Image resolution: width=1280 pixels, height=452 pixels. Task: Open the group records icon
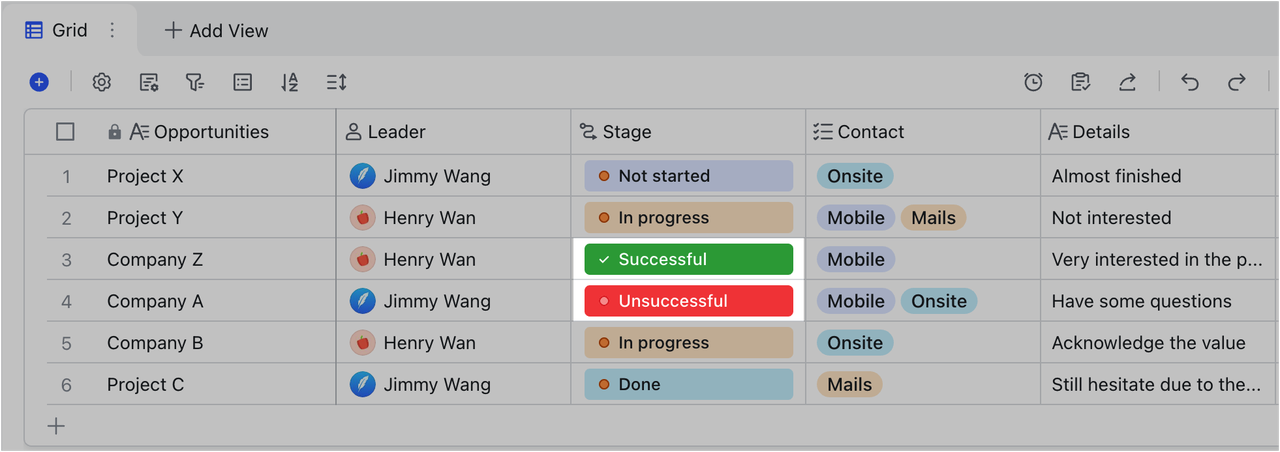(x=242, y=82)
